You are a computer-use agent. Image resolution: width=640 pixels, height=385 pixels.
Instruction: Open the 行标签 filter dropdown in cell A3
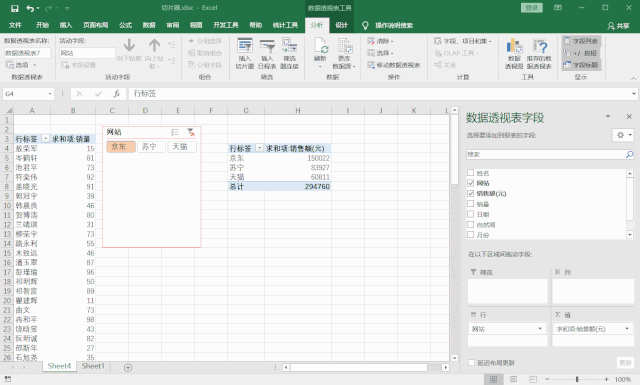point(45,139)
